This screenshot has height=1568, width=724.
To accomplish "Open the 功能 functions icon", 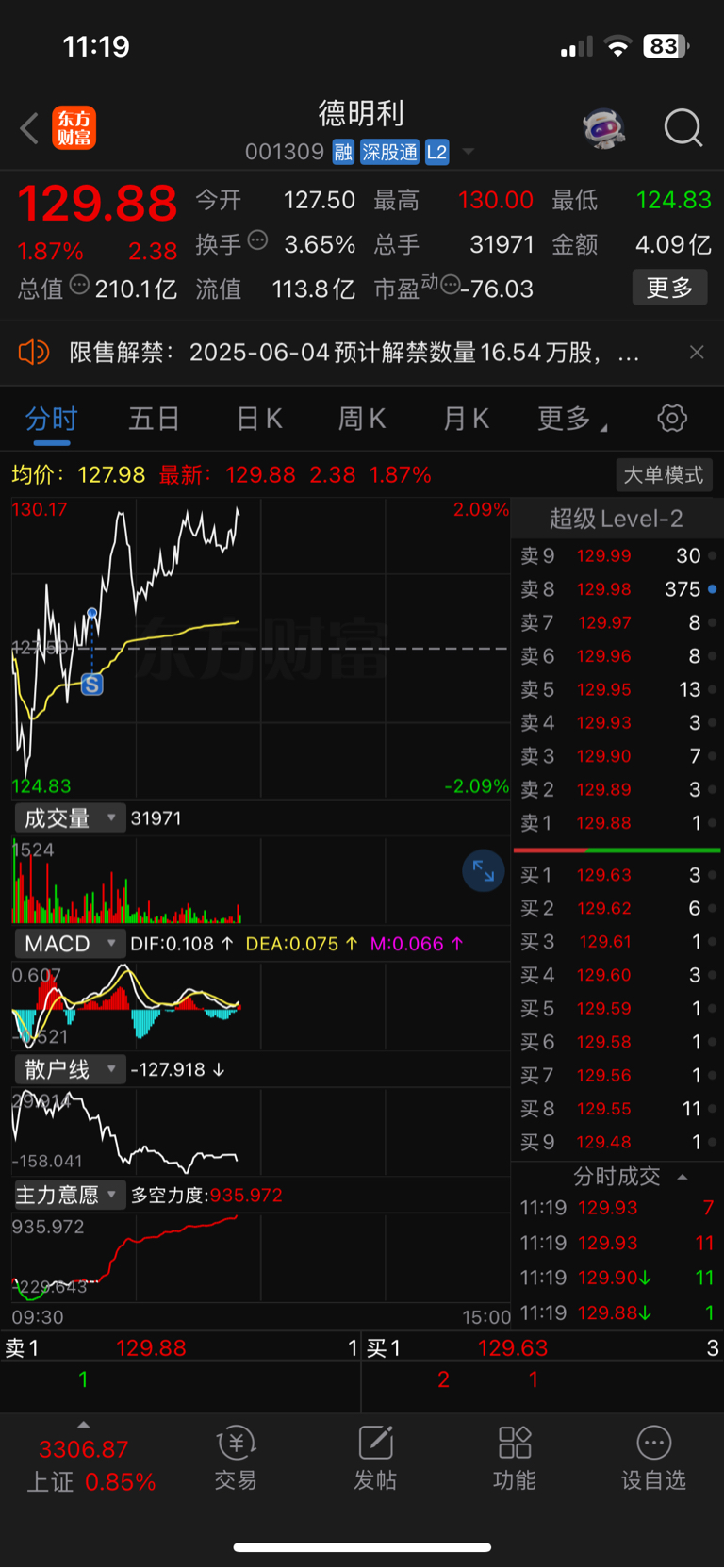I will pyautogui.click(x=515, y=1458).
